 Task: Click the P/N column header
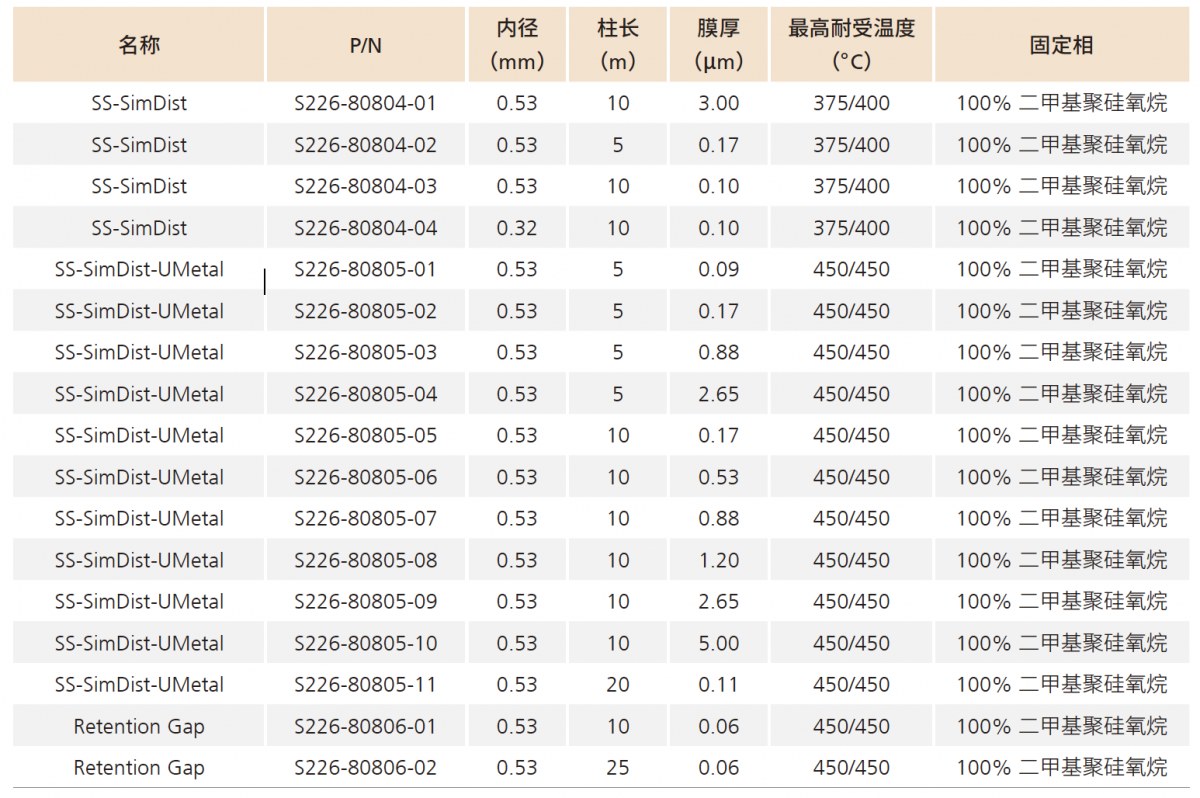[x=366, y=45]
